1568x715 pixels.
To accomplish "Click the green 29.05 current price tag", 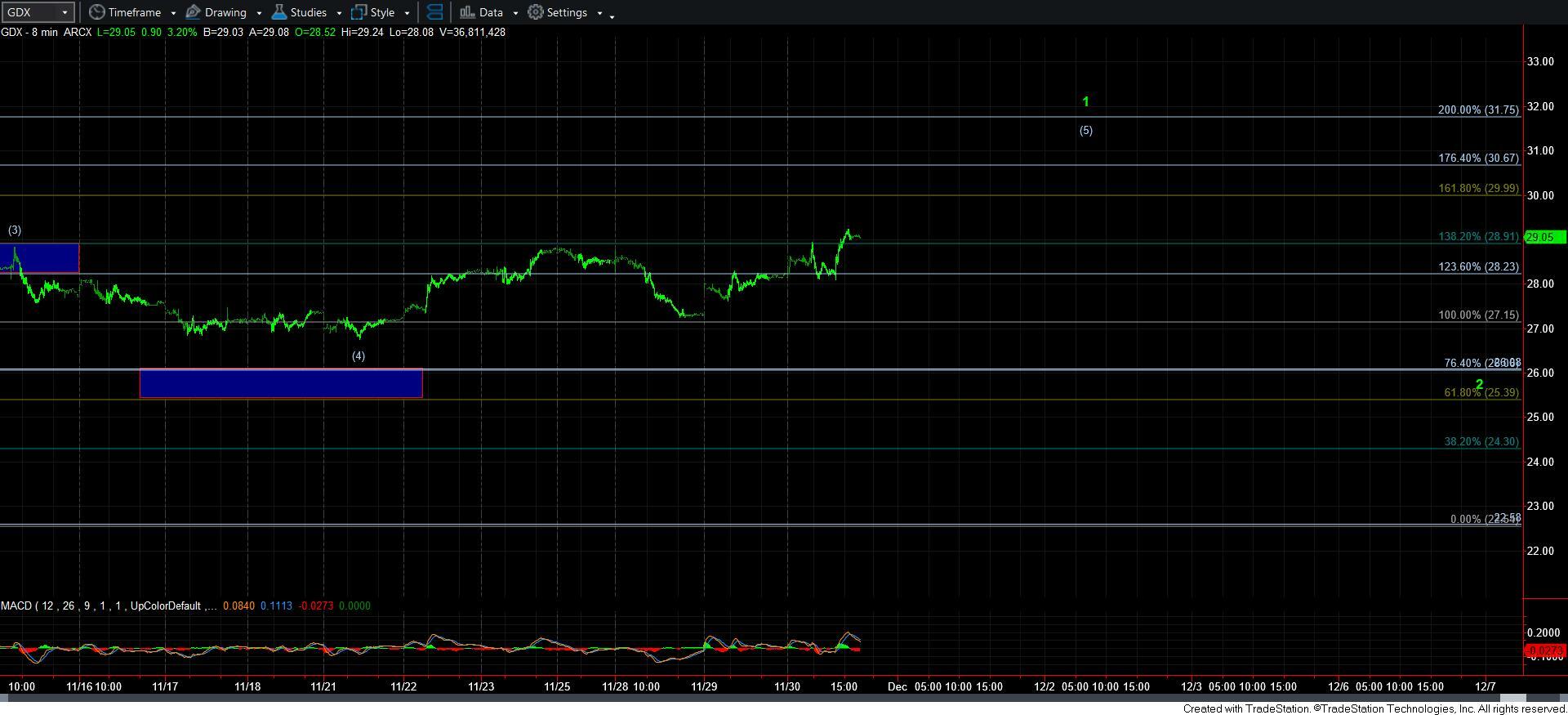I will 1545,237.
